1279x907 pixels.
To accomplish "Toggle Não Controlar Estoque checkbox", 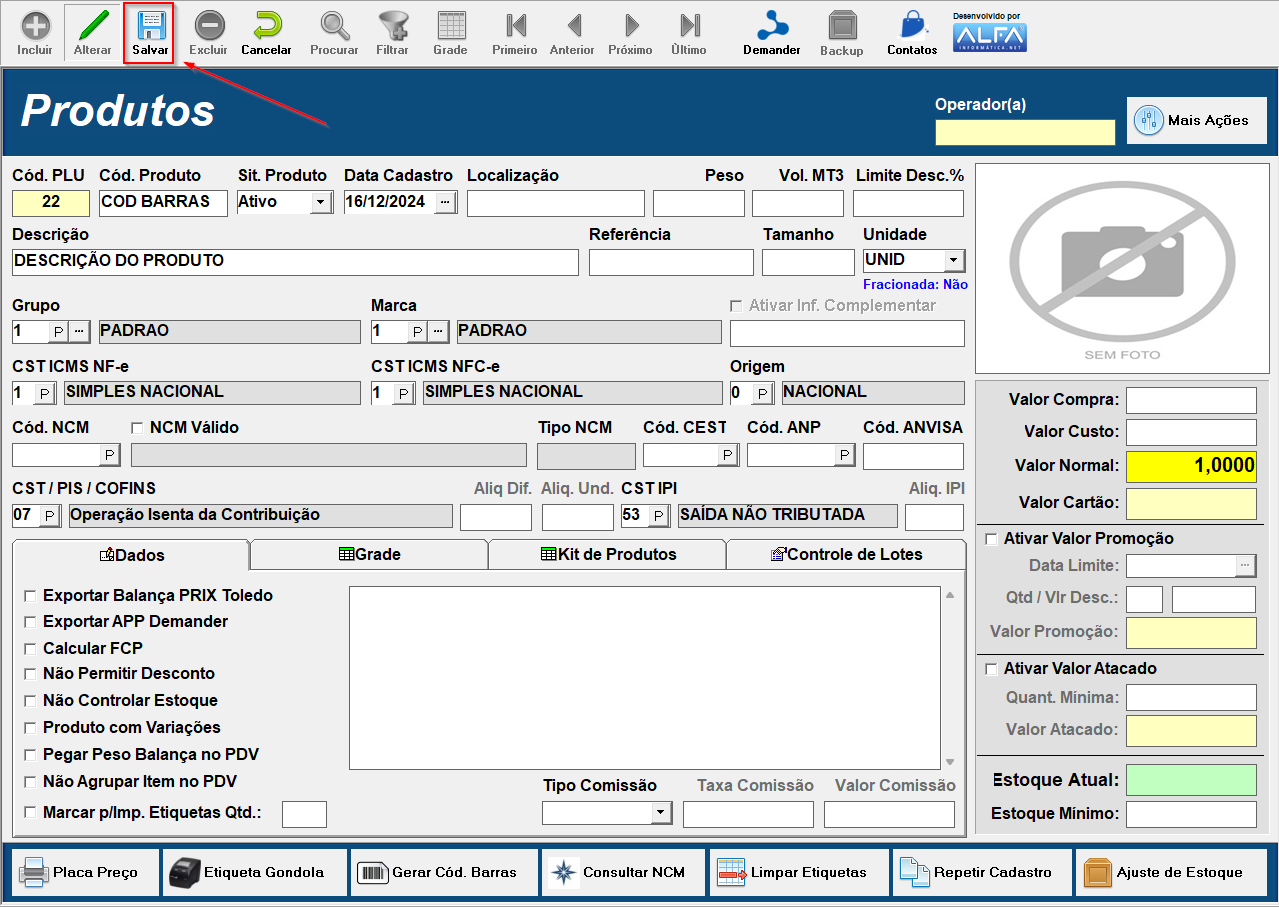I will coord(30,701).
